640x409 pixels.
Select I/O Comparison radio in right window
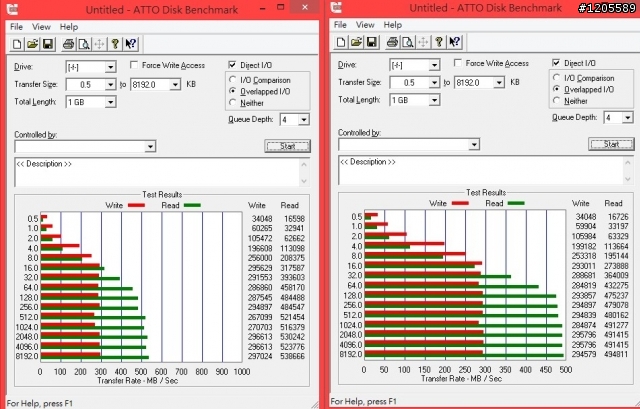click(557, 78)
